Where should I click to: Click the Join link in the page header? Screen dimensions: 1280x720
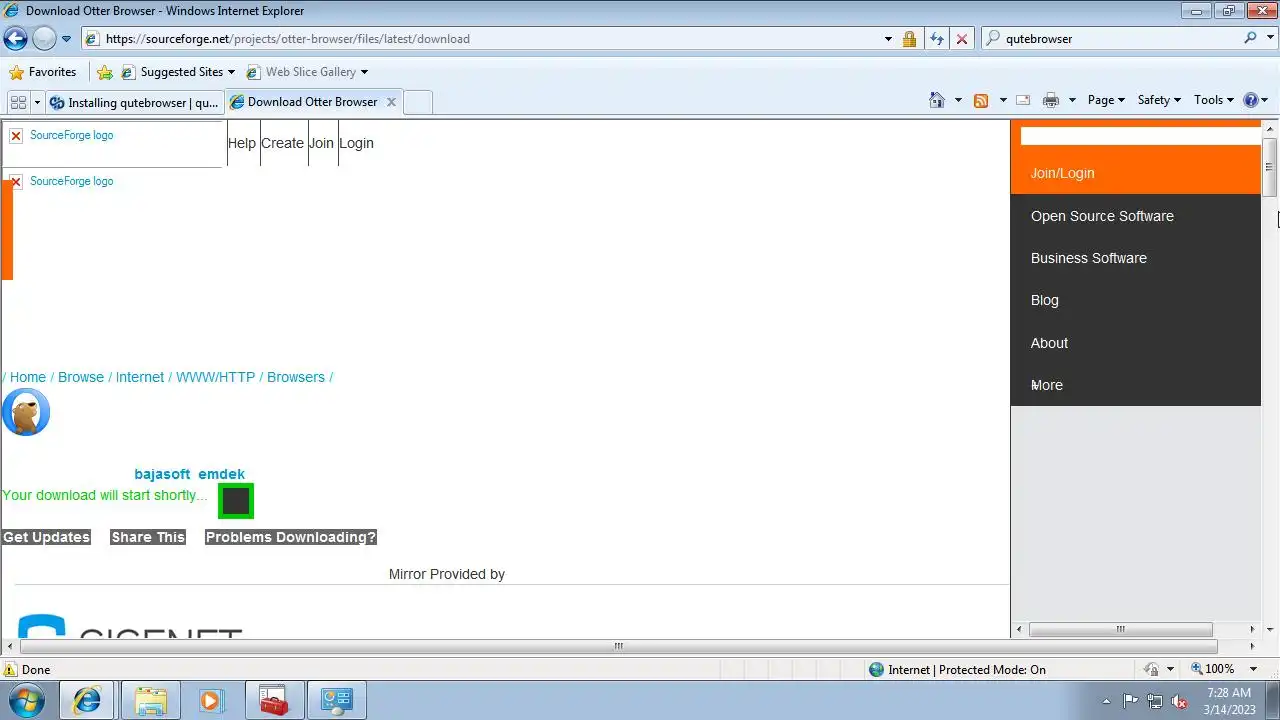(321, 143)
